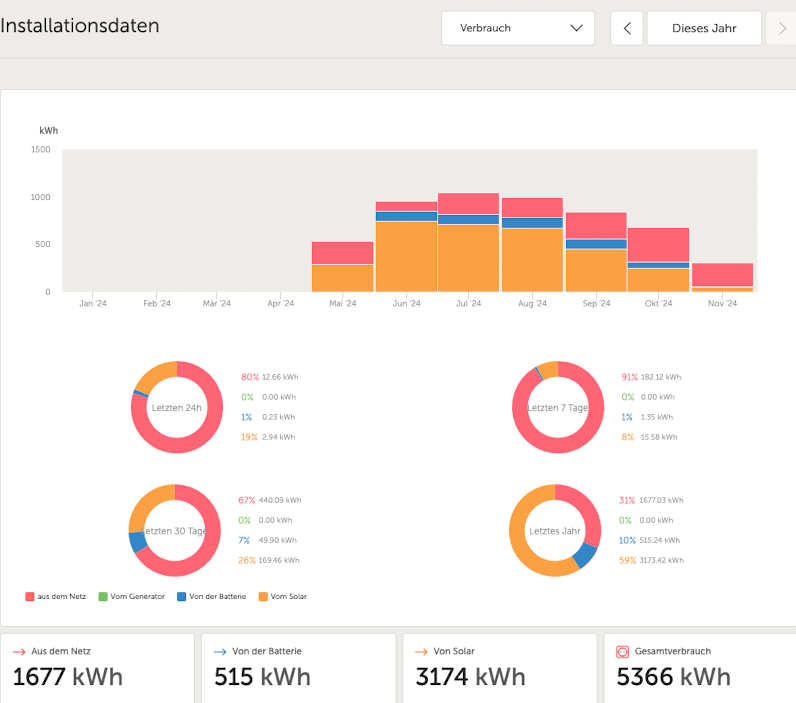
Task: Open the 5366 kWh Gesamtverbrauch card
Action: [700, 667]
